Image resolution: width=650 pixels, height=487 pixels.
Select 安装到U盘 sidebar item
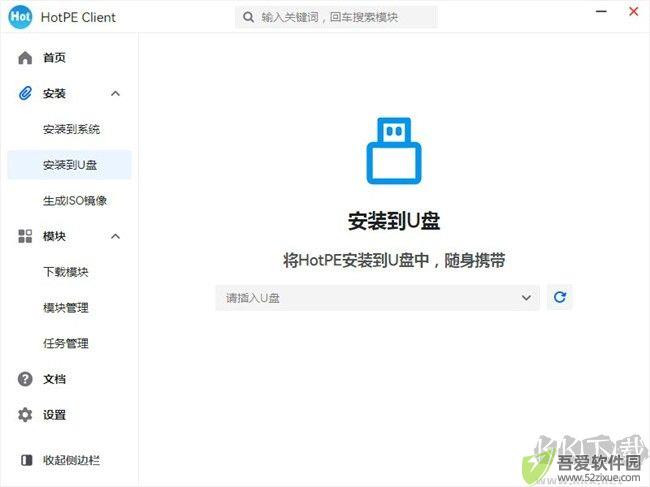pyautogui.click(x=69, y=165)
